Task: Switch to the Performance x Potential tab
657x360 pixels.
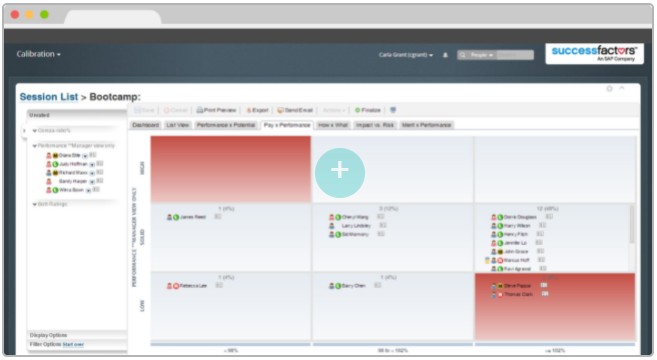Action: coord(226,125)
